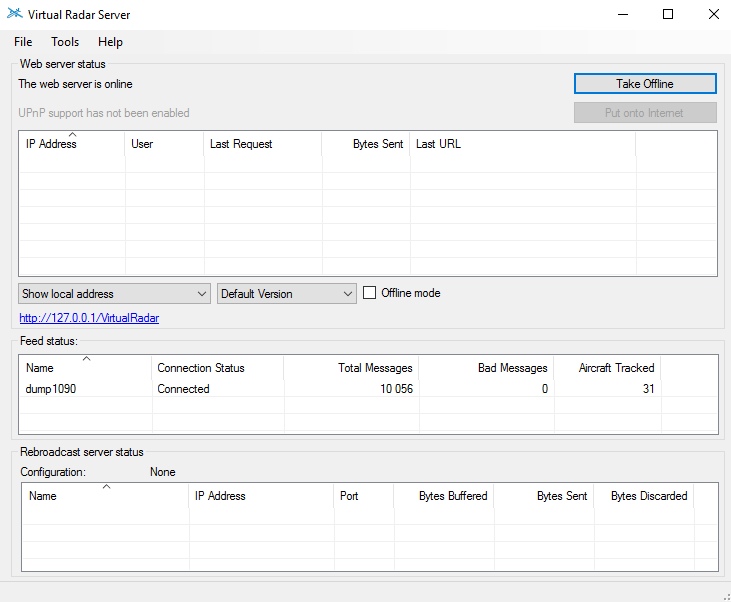This screenshot has height=602, width=731.
Task: Sort by Last Request column header
Action: (x=263, y=144)
